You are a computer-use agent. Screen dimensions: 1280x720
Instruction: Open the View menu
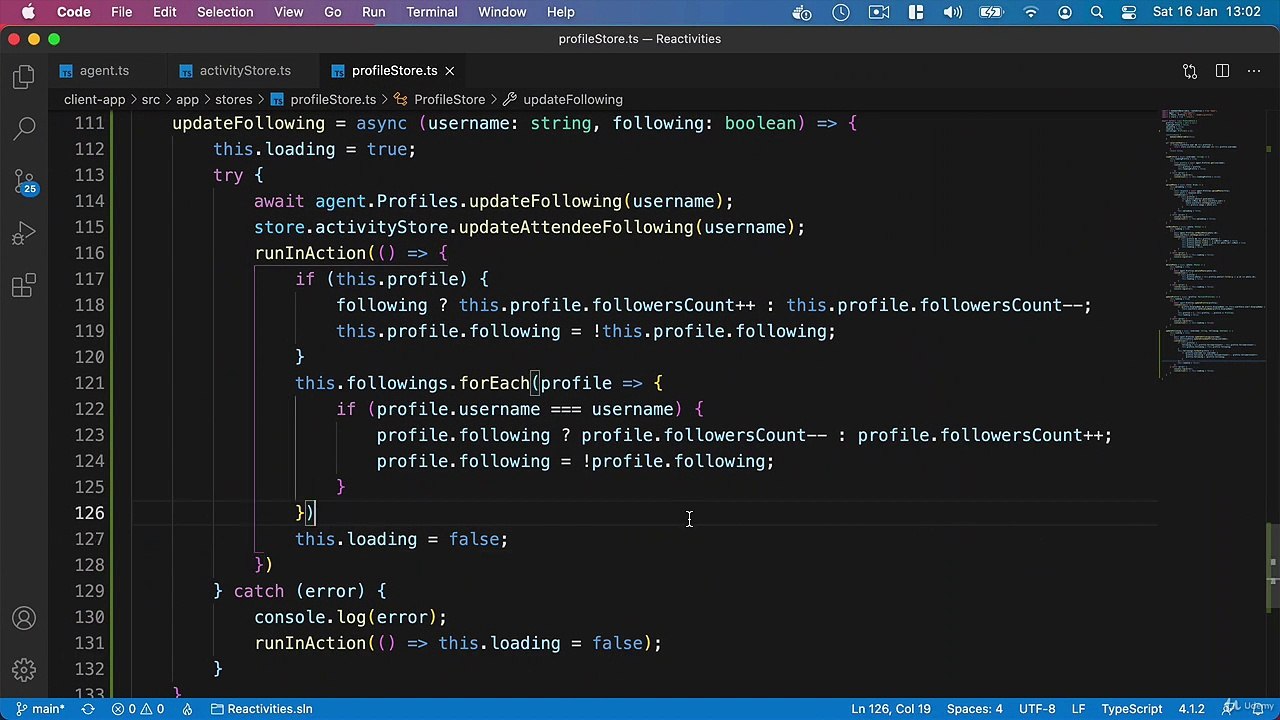coord(289,12)
